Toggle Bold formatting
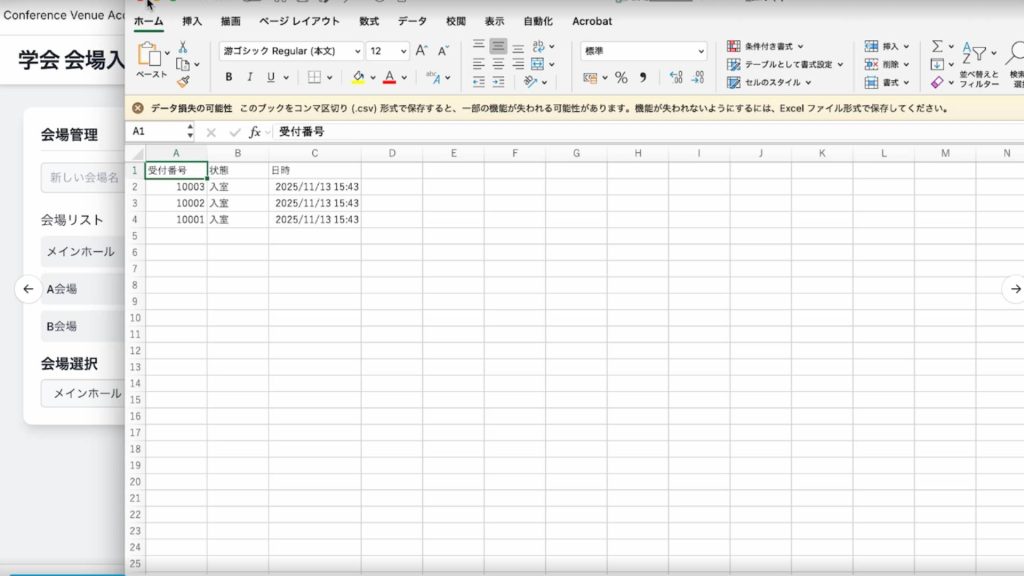The image size is (1024, 576). 228,77
